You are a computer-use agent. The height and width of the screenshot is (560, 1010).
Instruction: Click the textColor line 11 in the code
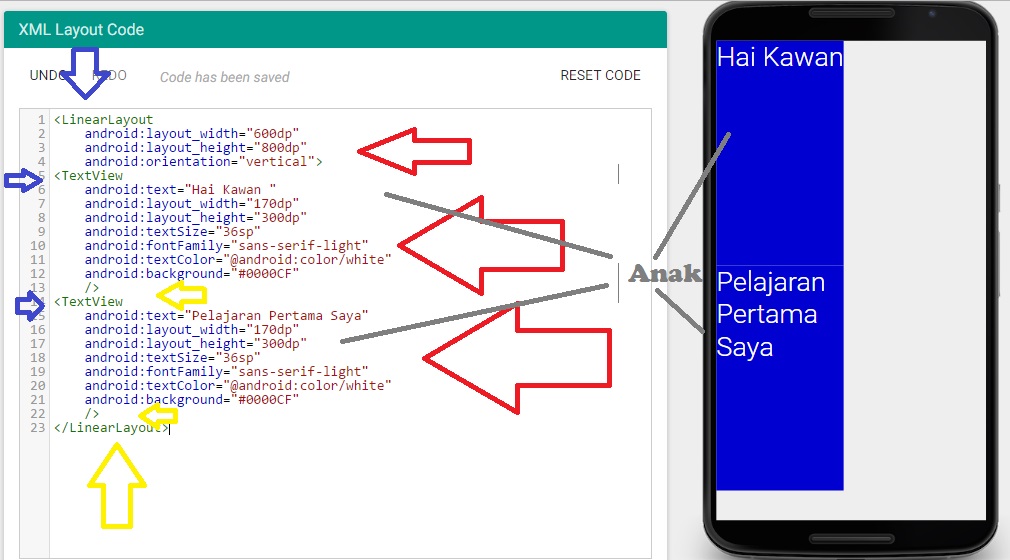[238, 260]
